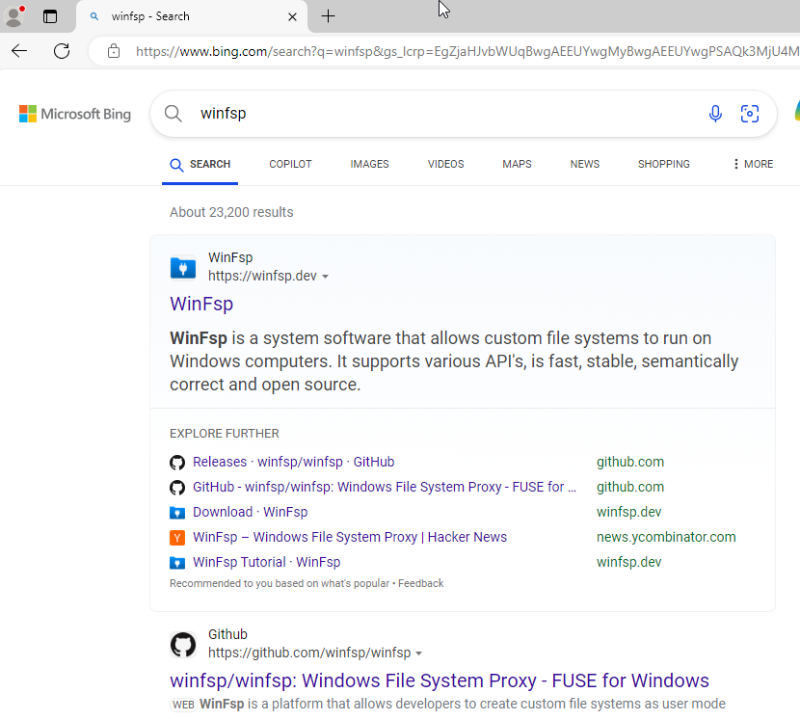Switch to the NEWS tab

[x=585, y=164]
